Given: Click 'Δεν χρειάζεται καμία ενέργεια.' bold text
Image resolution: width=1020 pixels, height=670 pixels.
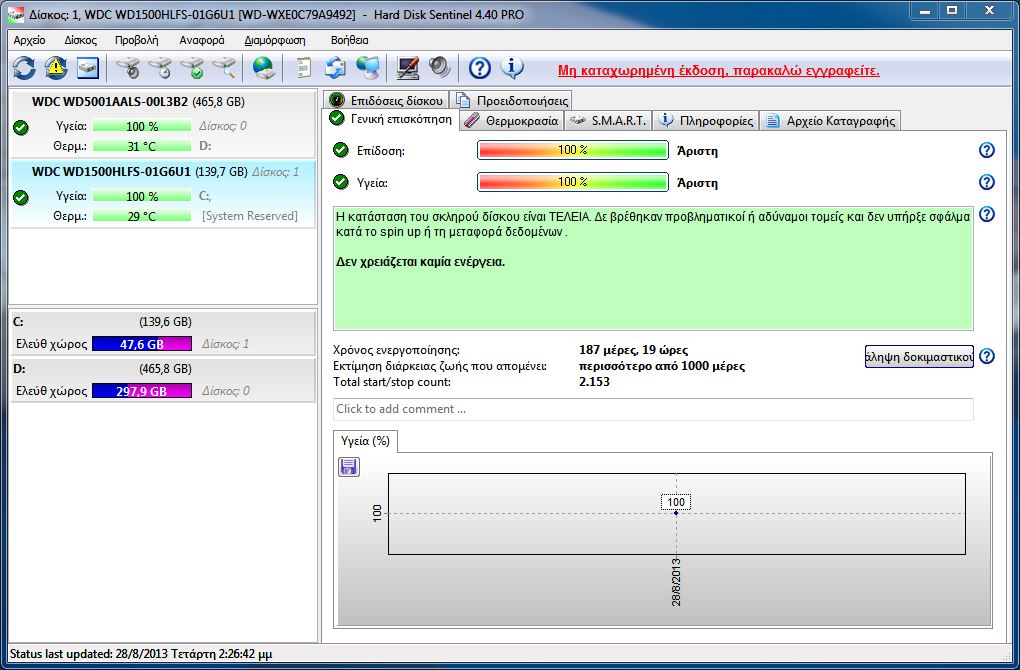Looking at the screenshot, I should pos(420,263).
